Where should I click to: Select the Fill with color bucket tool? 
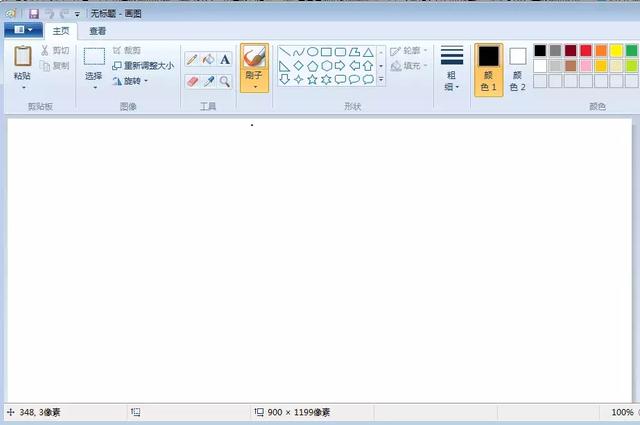pos(208,59)
